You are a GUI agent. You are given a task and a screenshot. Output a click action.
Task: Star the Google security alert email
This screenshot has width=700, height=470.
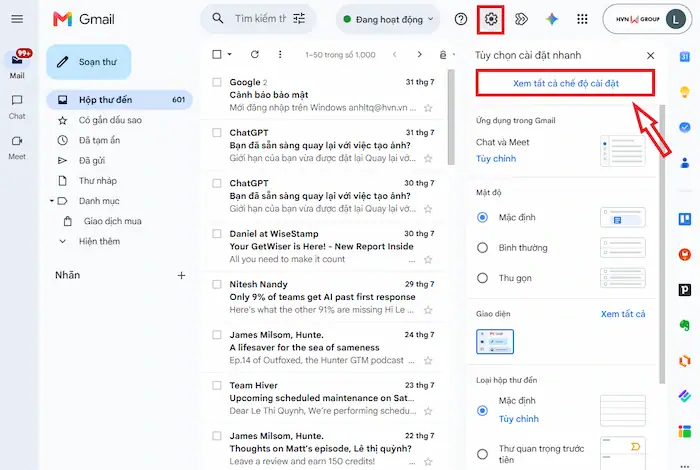428,108
